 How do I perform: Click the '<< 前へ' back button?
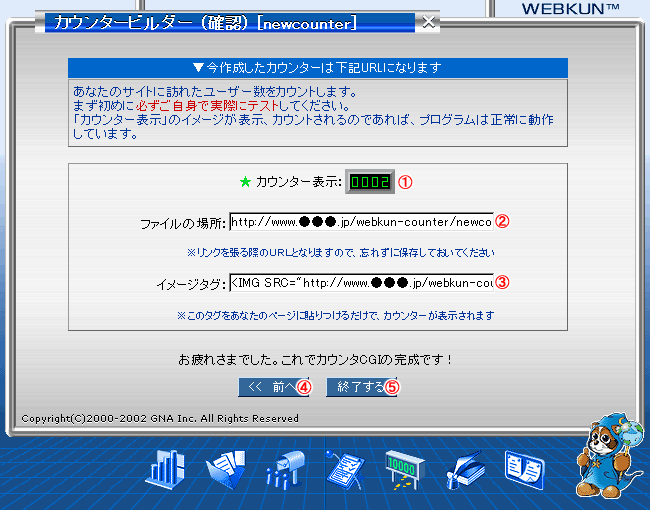click(273, 387)
